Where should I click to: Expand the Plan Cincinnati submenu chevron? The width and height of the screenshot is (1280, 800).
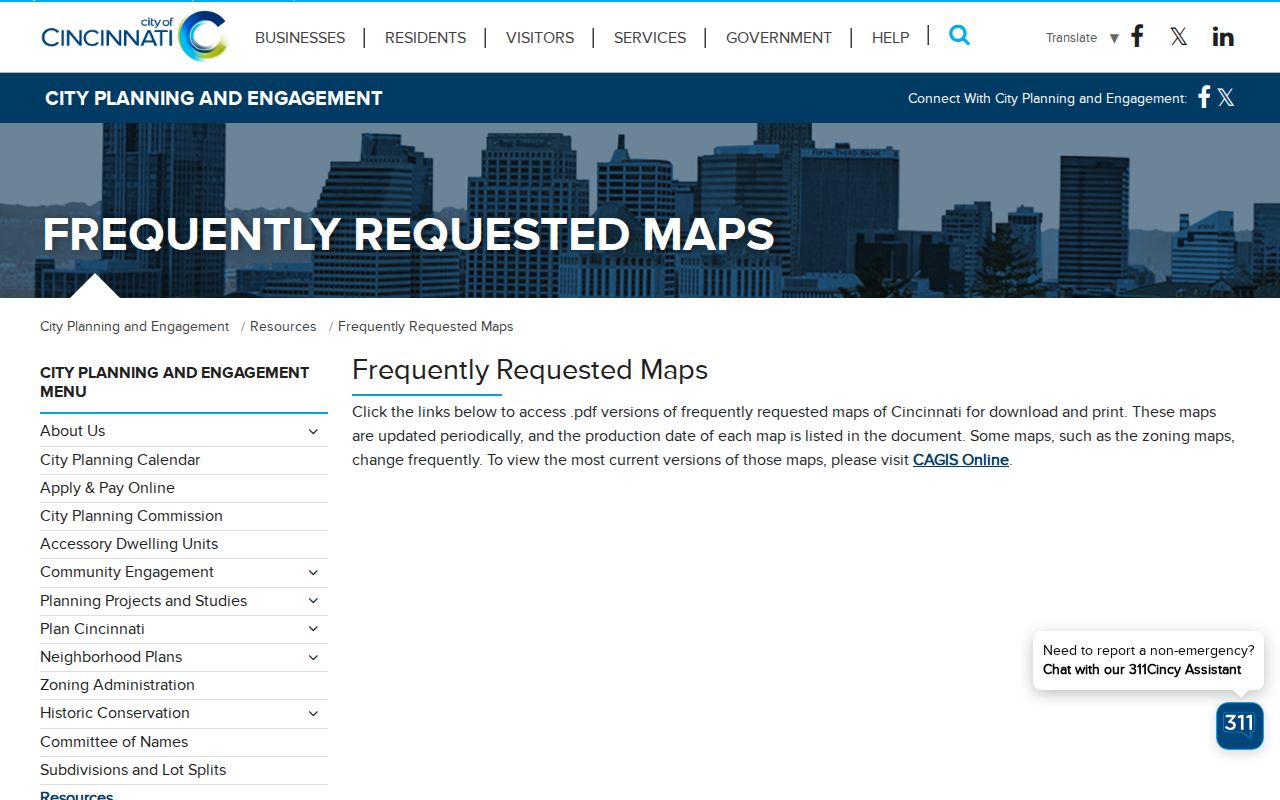point(313,629)
